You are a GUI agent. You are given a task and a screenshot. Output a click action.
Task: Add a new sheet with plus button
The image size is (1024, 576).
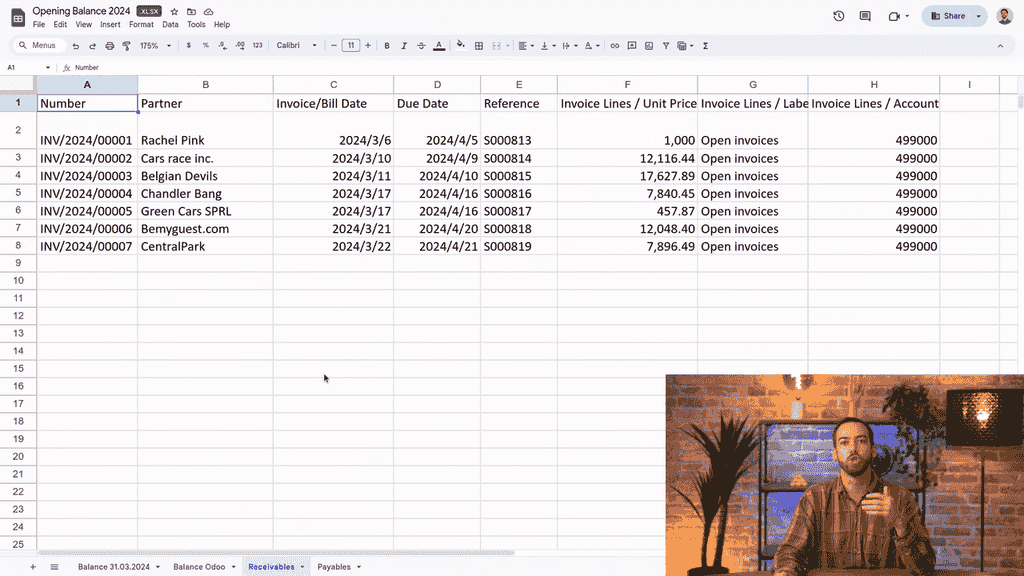[32, 567]
